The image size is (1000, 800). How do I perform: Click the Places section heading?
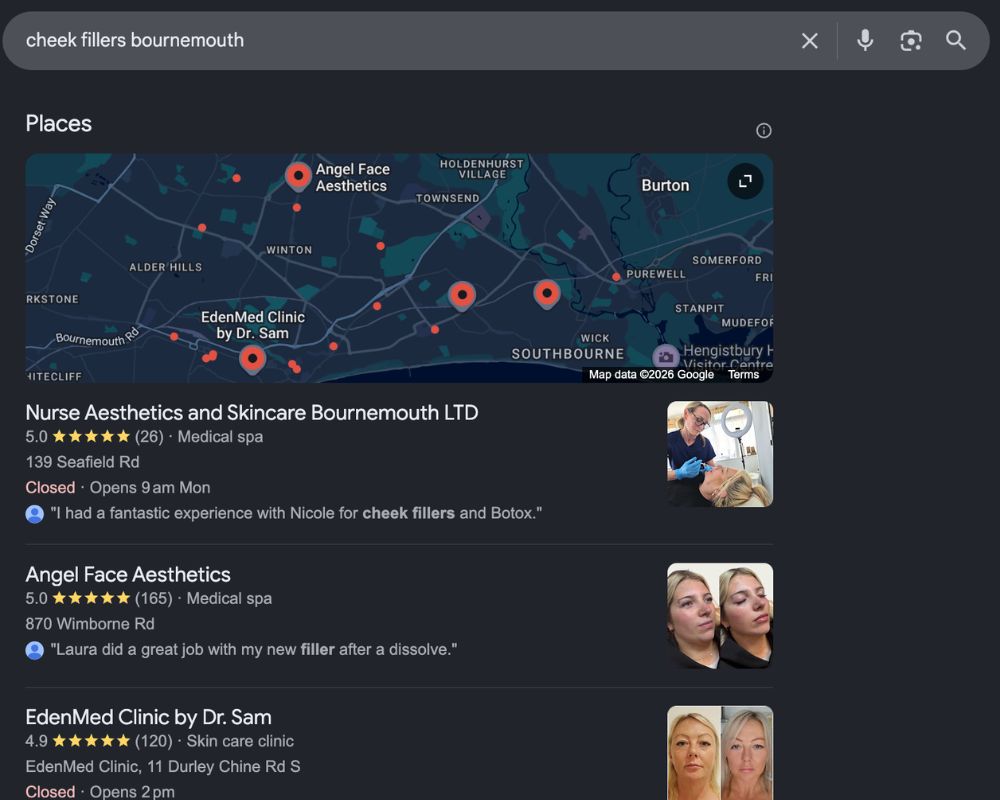tap(59, 124)
